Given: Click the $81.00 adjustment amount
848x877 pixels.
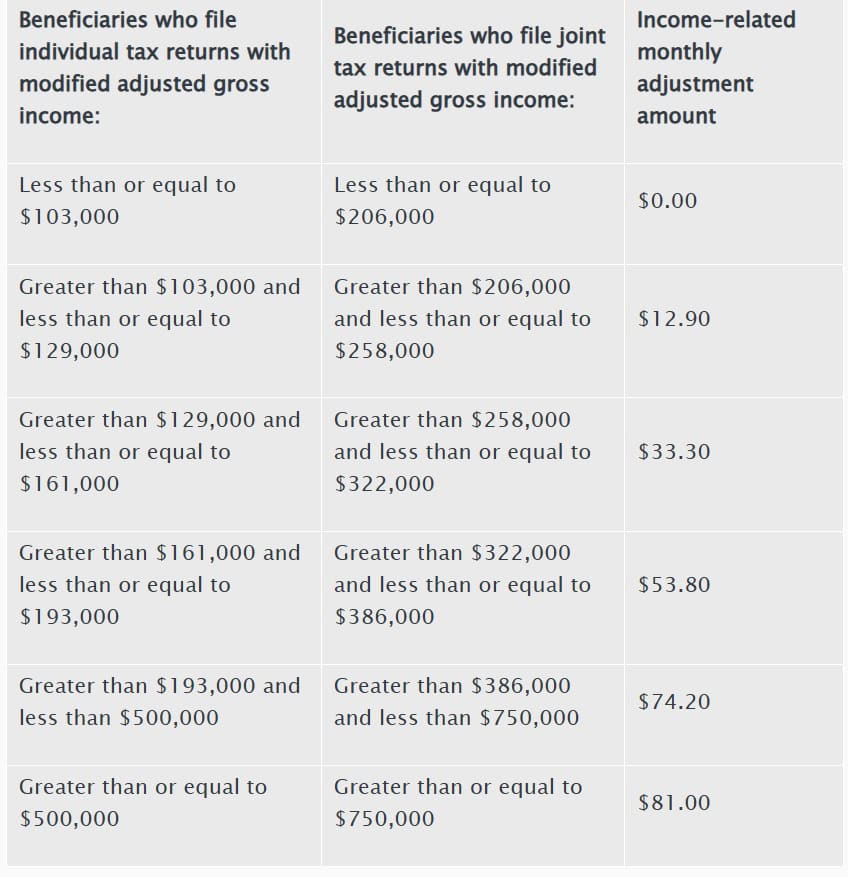Looking at the screenshot, I should tap(674, 803).
